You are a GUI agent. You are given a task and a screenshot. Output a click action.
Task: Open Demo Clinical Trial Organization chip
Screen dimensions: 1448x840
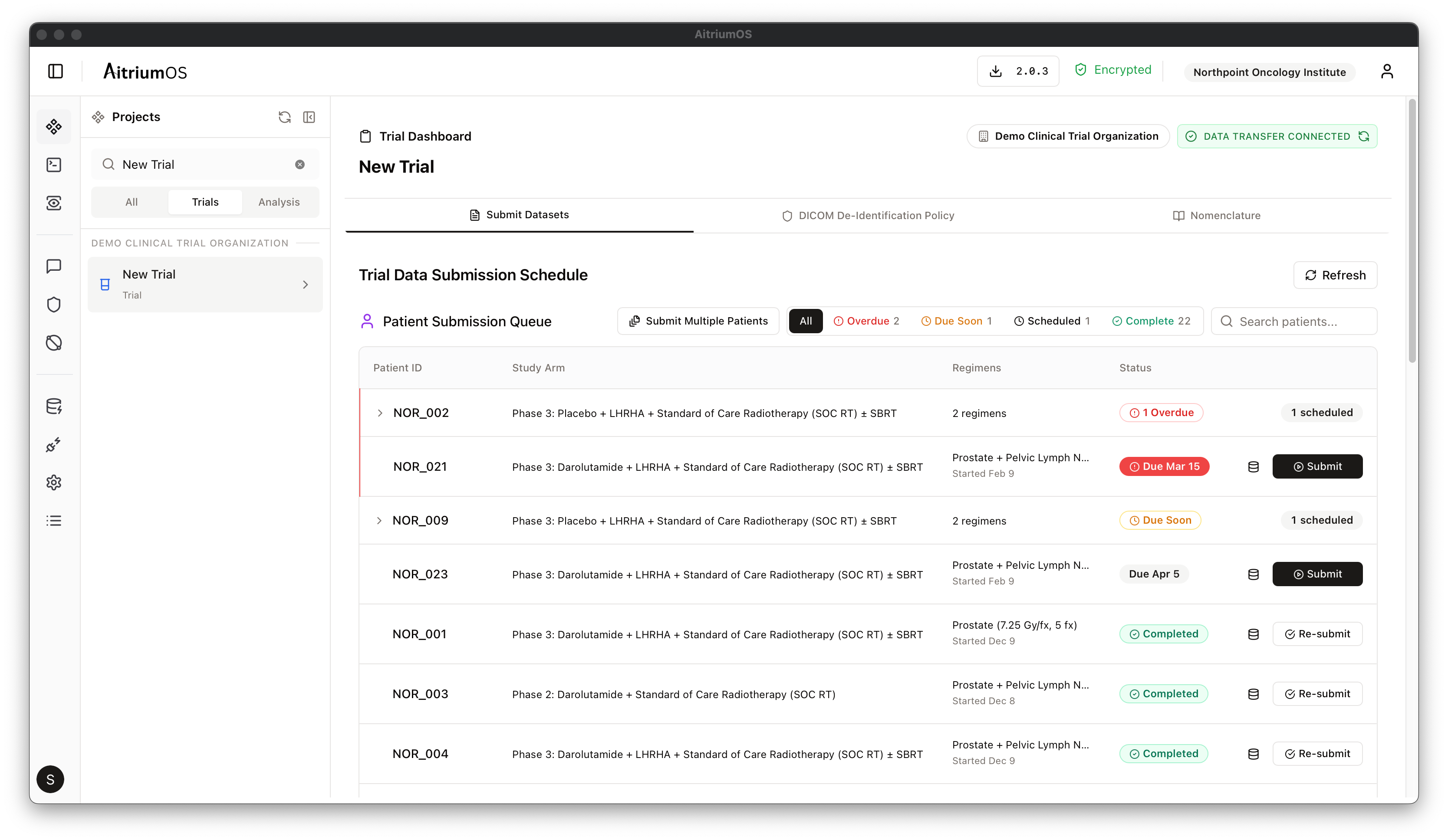[x=1068, y=136]
